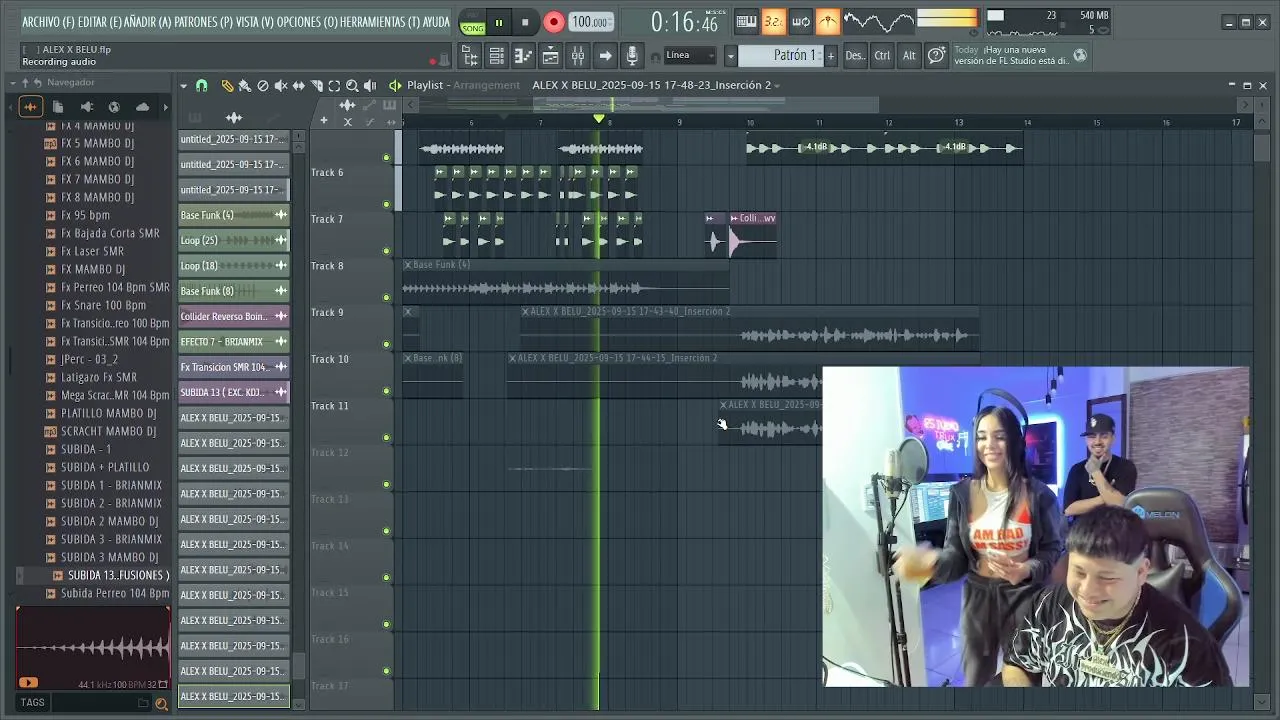Open the Playlist options menu arrow
This screenshot has height=720, width=1280.
(185, 86)
